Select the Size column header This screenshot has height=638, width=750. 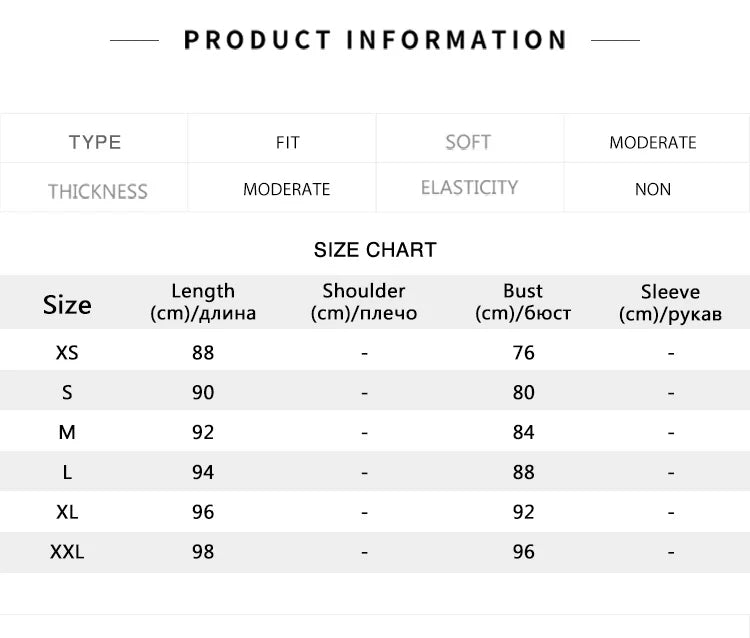(x=67, y=304)
